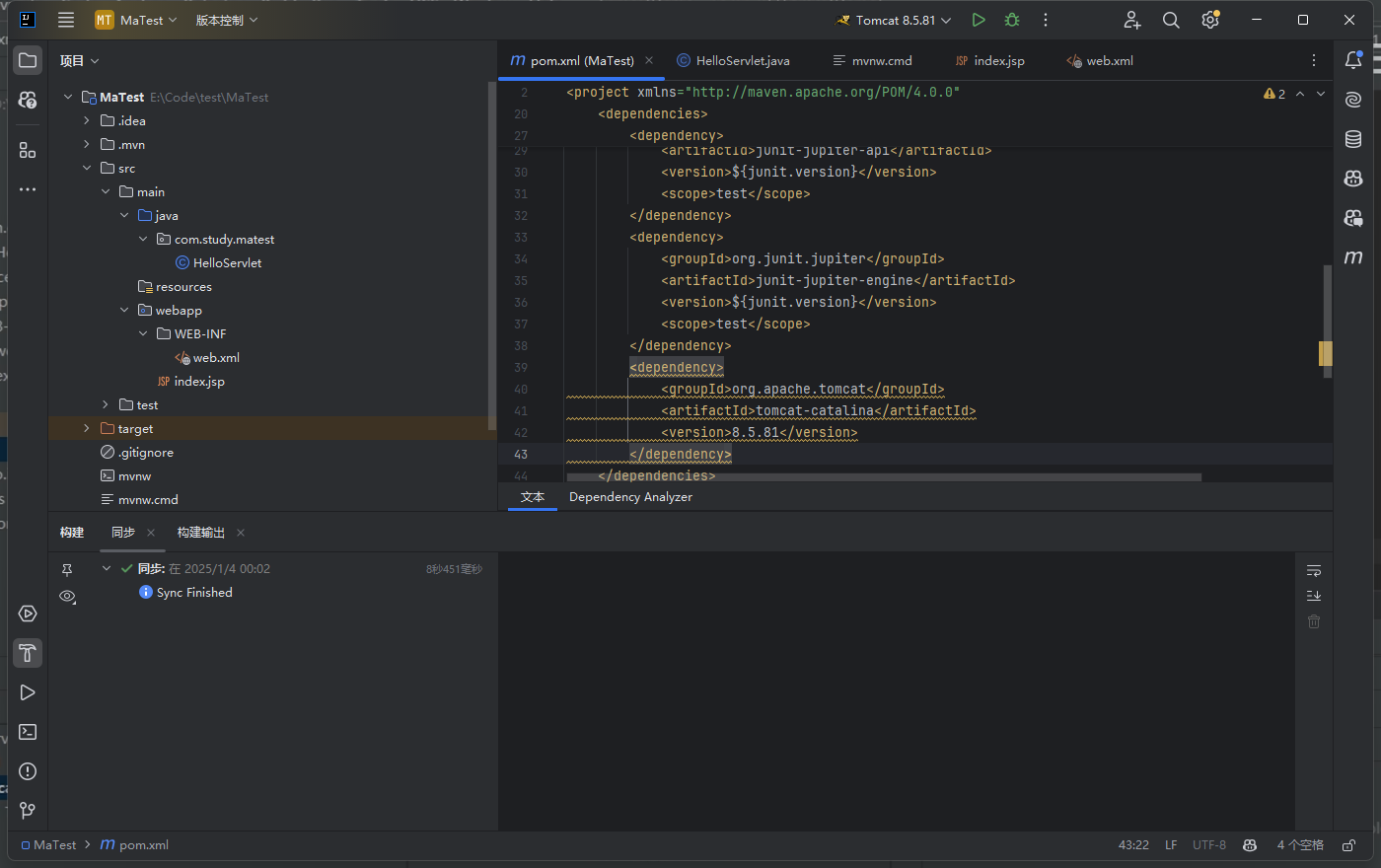Viewport: 1381px width, 868px height.
Task: Open the Tomcat 8.5.81 run configuration dropdown
Action: point(894,20)
